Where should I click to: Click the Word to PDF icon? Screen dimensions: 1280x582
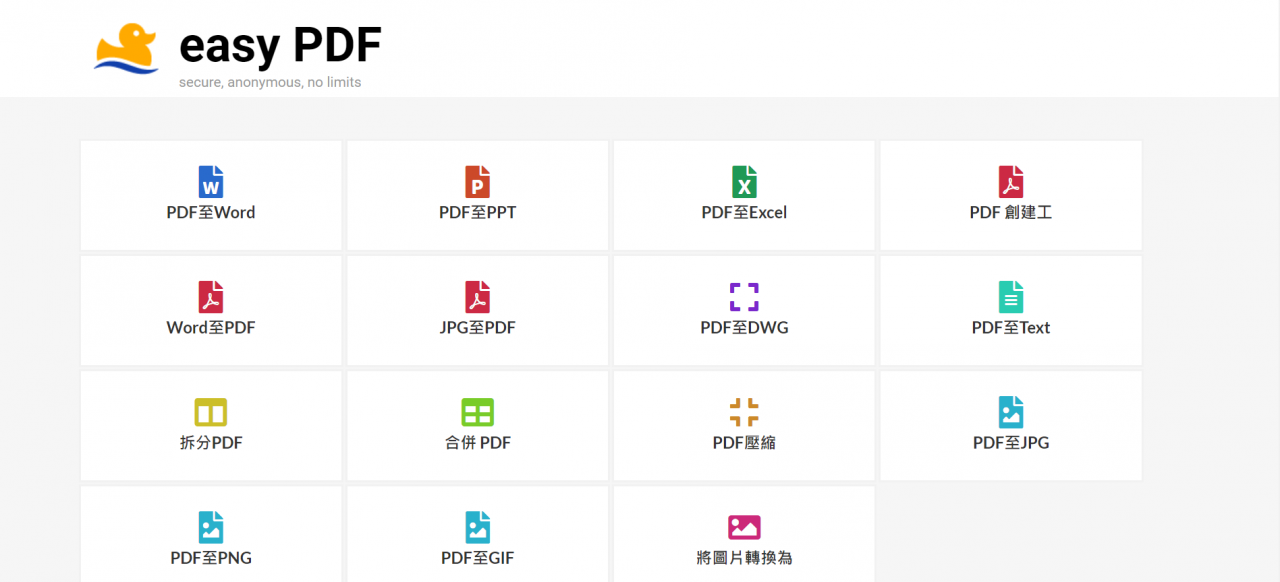point(210,297)
